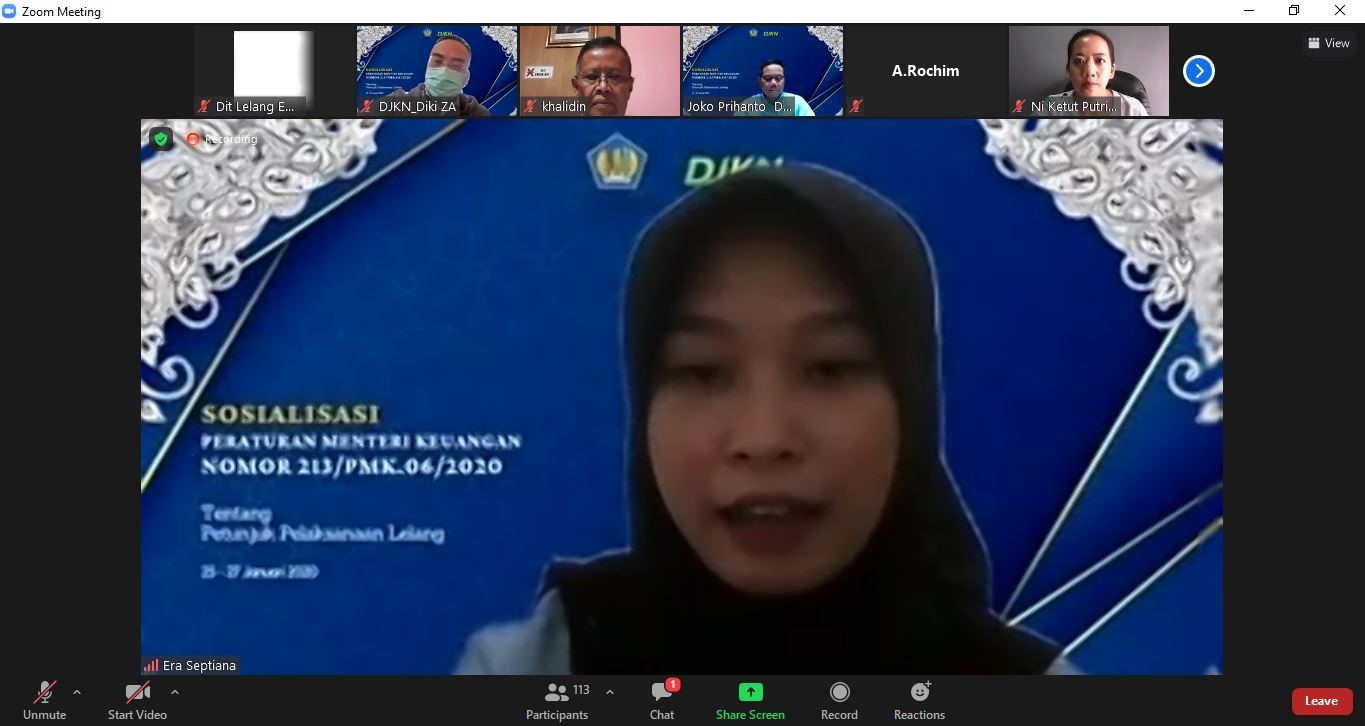Expand video options arrow beside Start Video

point(175,692)
